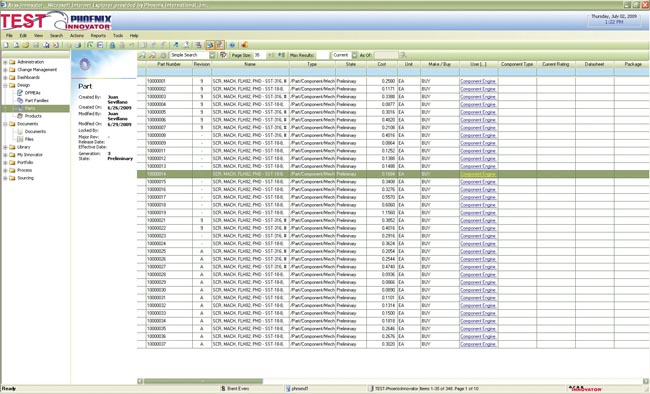
Task: Open Component Engine link for part 10000005
Action: tap(478, 112)
